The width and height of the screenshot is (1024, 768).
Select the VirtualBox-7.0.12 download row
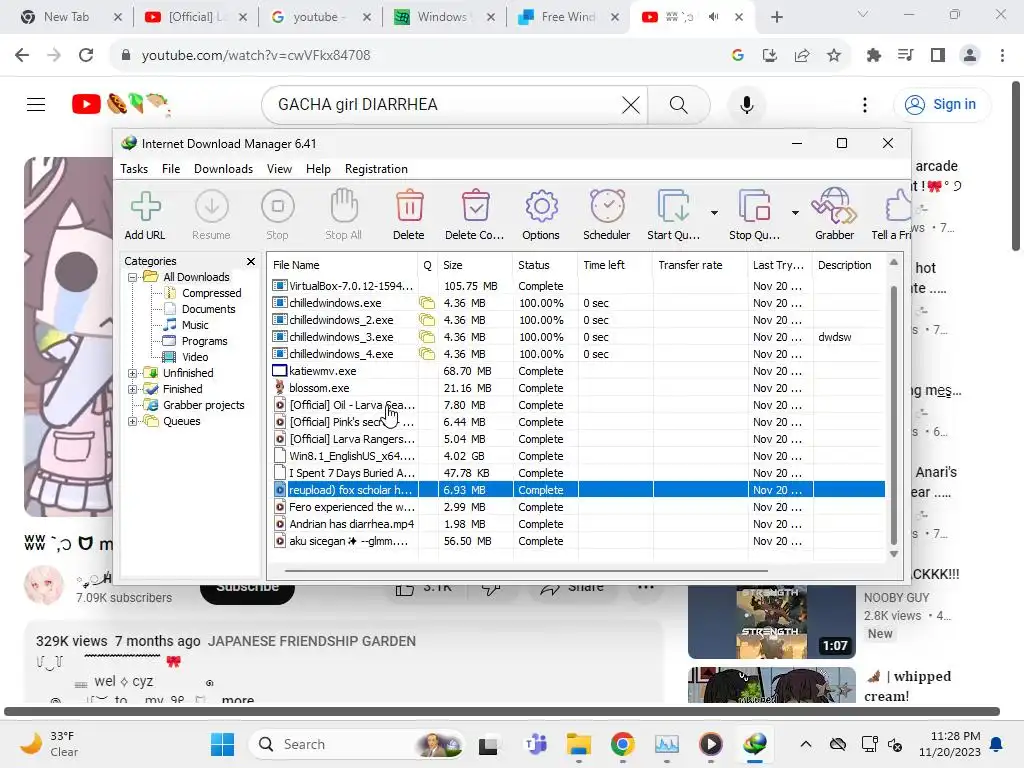(x=578, y=286)
